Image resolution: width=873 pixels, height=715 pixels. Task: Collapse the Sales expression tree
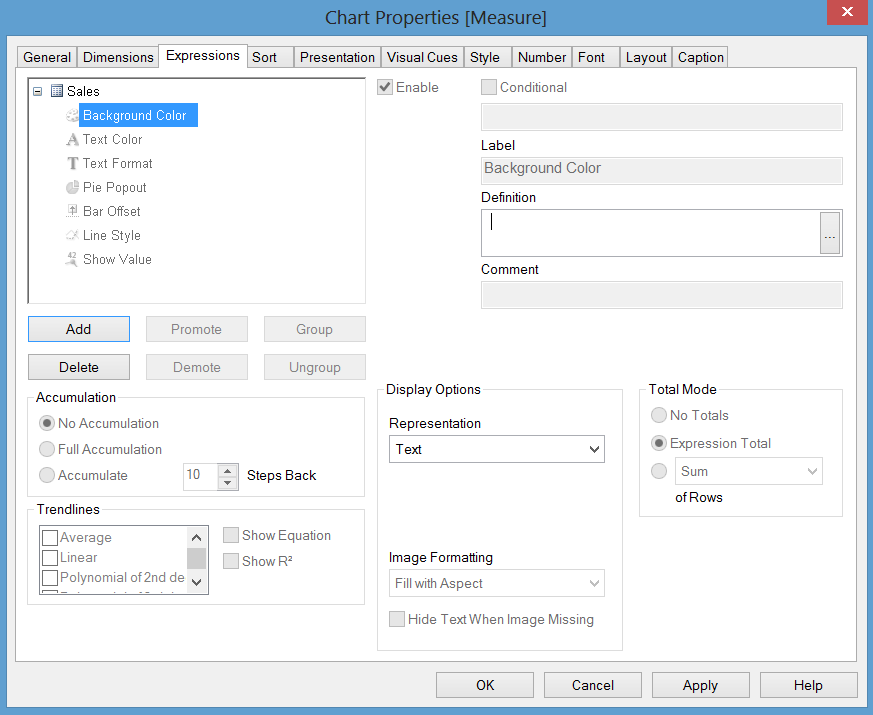(37, 91)
